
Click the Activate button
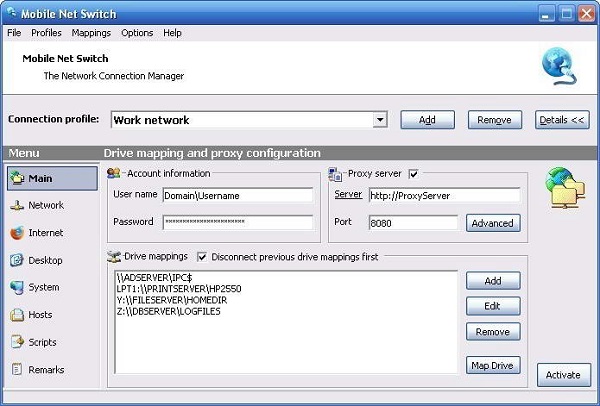tap(564, 375)
